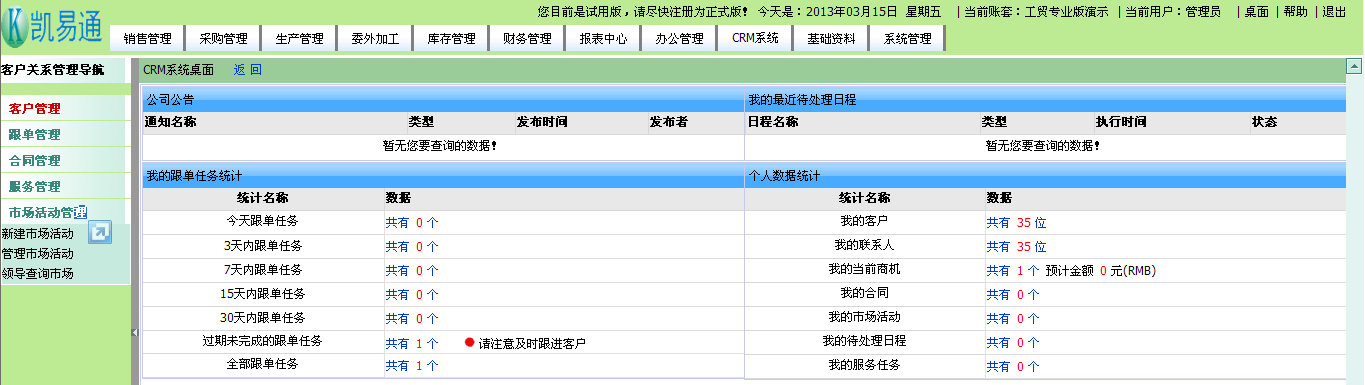Image resolution: width=1365 pixels, height=385 pixels.
Task: Switch to the 库存管理 tab
Action: (452, 39)
